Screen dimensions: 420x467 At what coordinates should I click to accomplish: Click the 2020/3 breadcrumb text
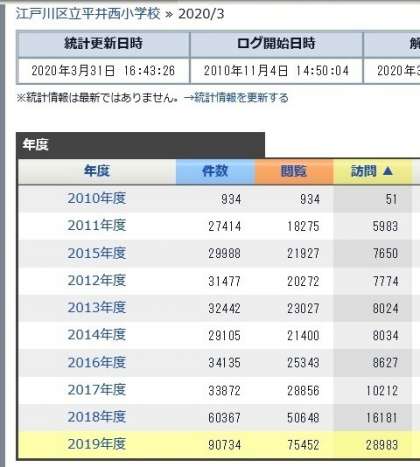[201, 14]
